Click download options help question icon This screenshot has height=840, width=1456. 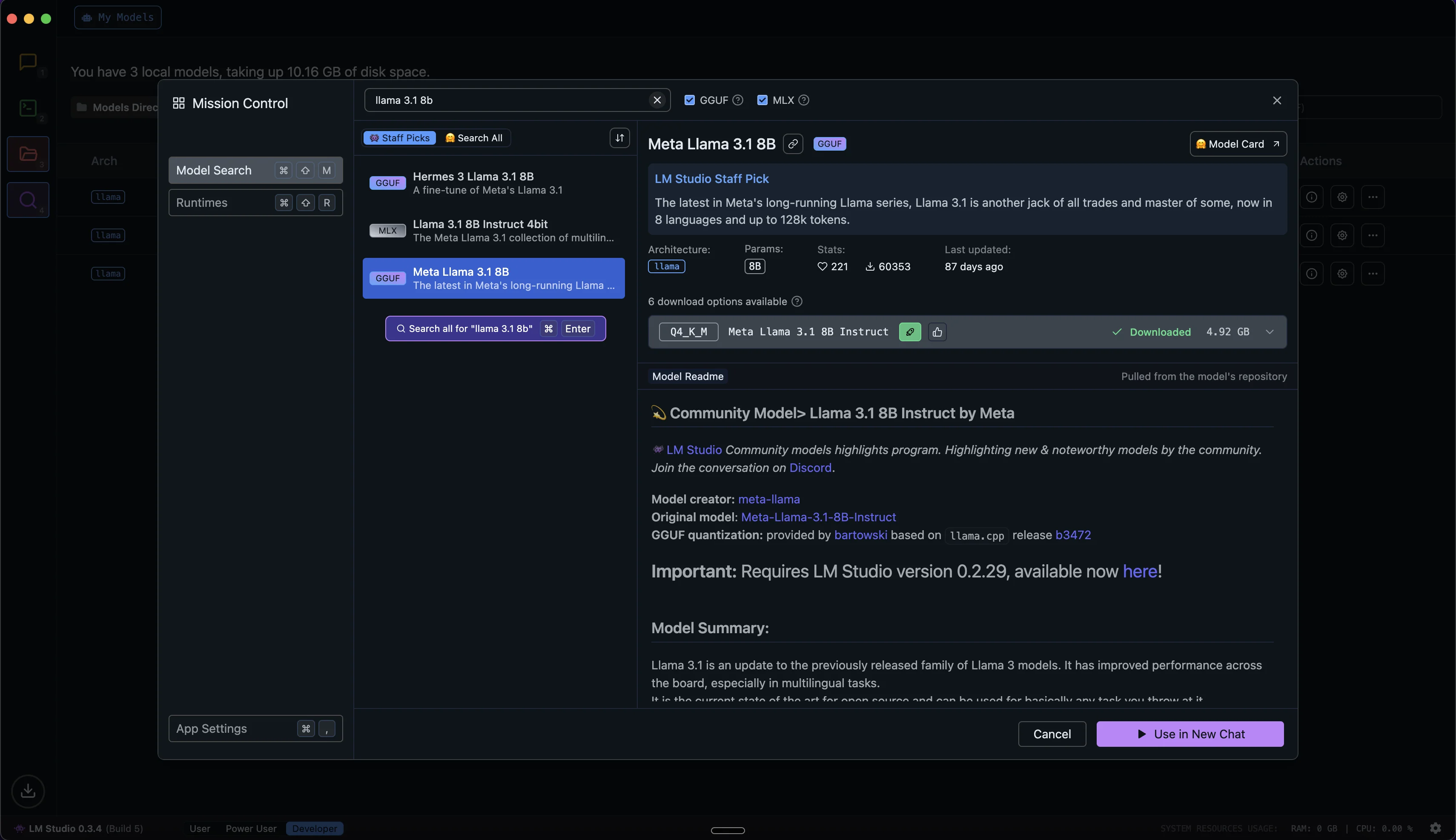[x=797, y=301]
